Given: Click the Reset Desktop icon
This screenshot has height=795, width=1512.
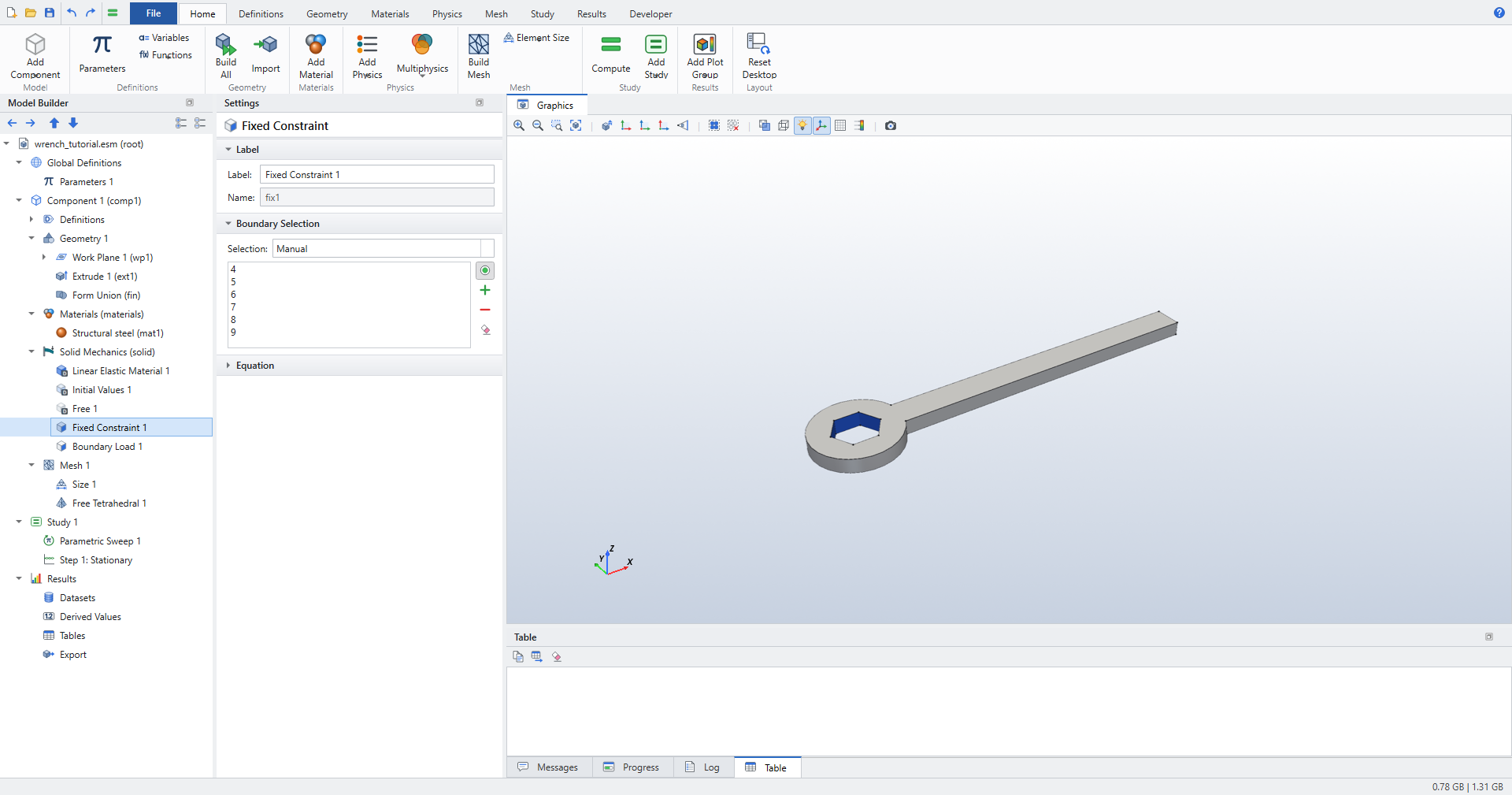Looking at the screenshot, I should pyautogui.click(x=759, y=44).
